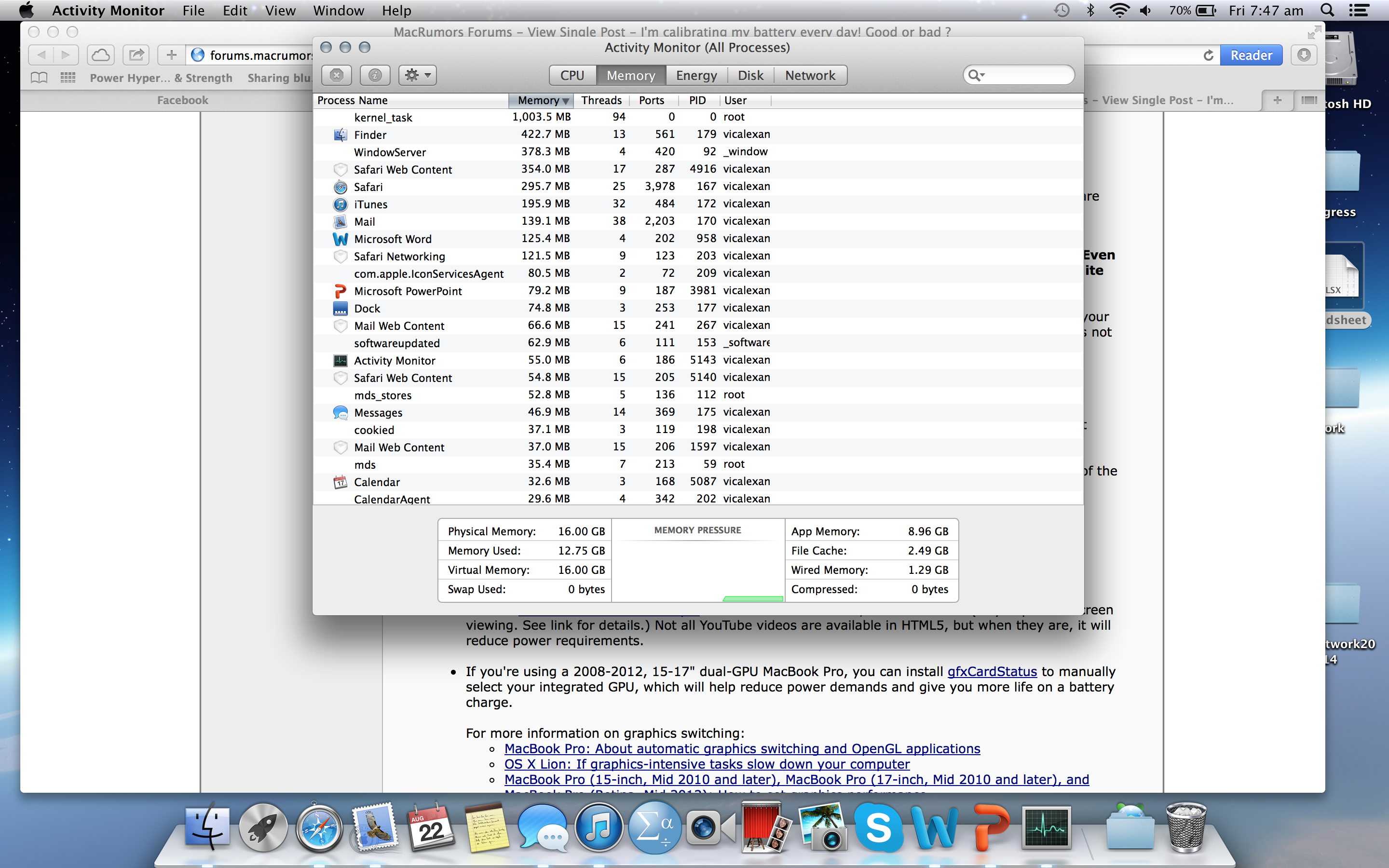Viewport: 1389px width, 868px height.
Task: Click the Activity Monitor search field
Action: (x=1019, y=75)
